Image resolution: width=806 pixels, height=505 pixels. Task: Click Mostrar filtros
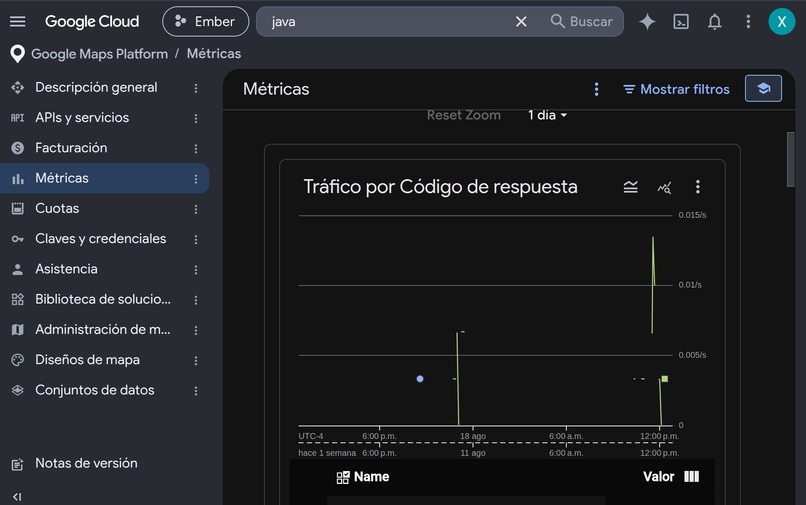coord(676,89)
